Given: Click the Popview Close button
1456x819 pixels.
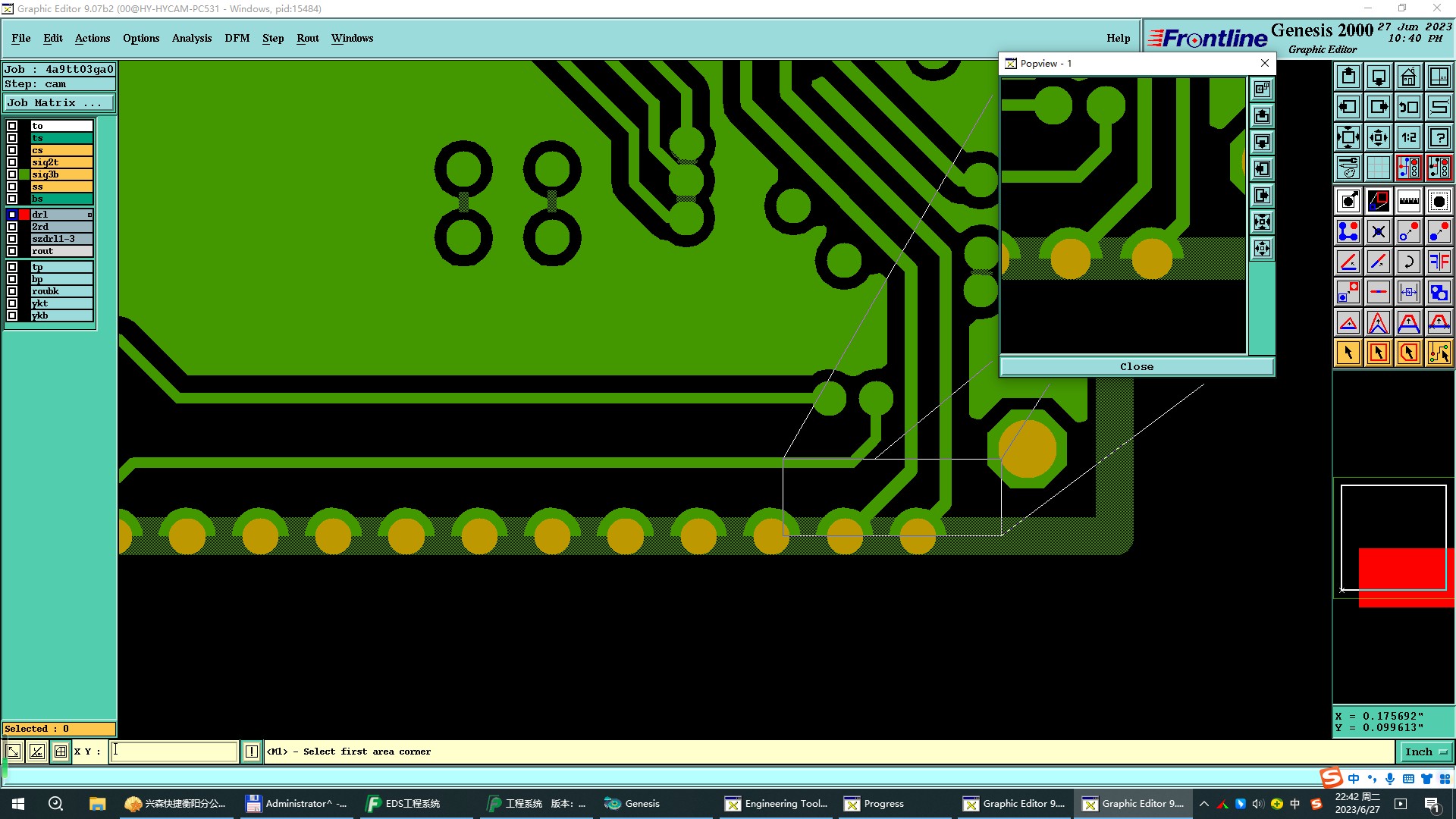Looking at the screenshot, I should click(1136, 366).
